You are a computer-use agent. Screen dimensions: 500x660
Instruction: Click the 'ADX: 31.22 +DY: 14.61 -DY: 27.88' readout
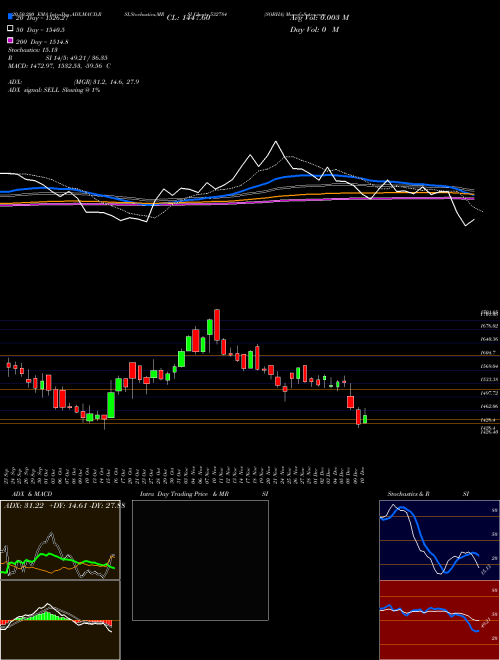[x=64, y=506]
